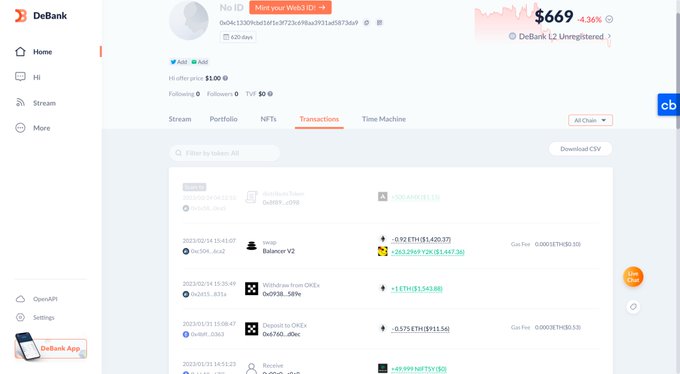Viewport: 680px width, 374px height.
Task: Copy the wallet address icon
Action: point(366,23)
